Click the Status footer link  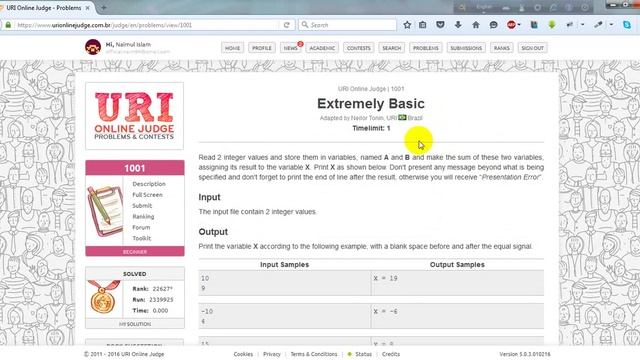pyautogui.click(x=363, y=354)
